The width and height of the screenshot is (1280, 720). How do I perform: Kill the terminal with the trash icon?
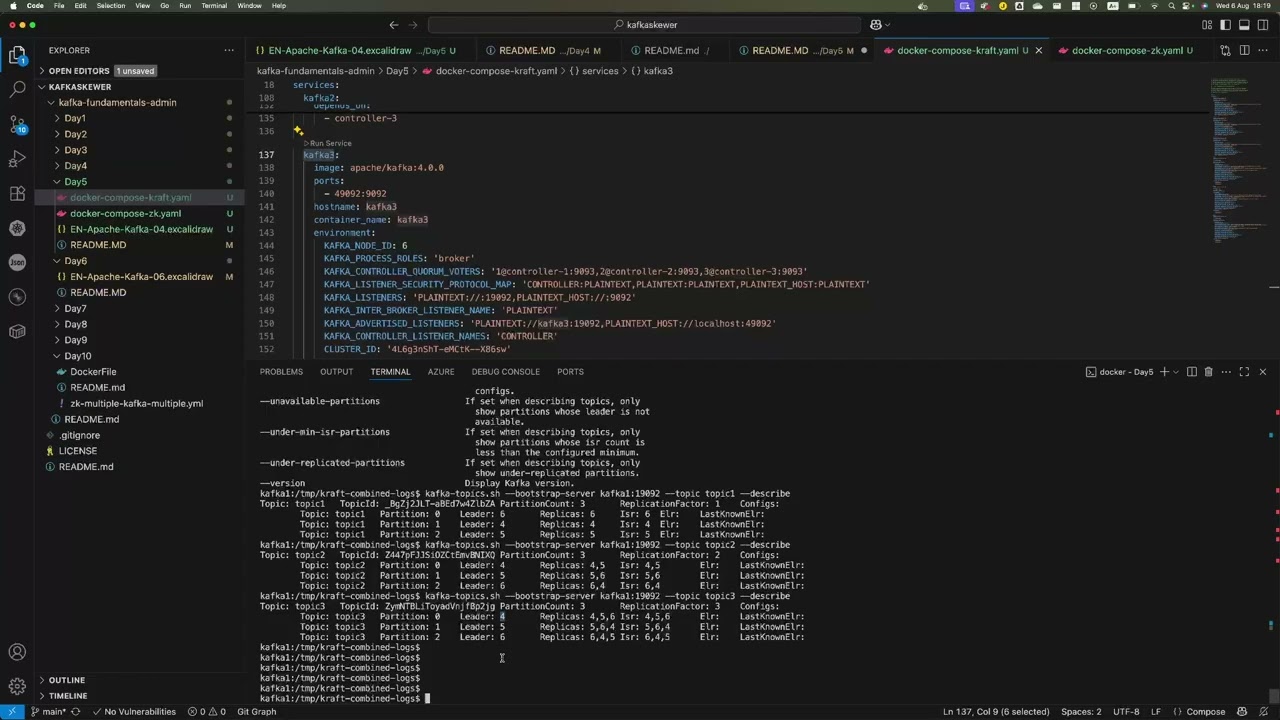(x=1208, y=372)
